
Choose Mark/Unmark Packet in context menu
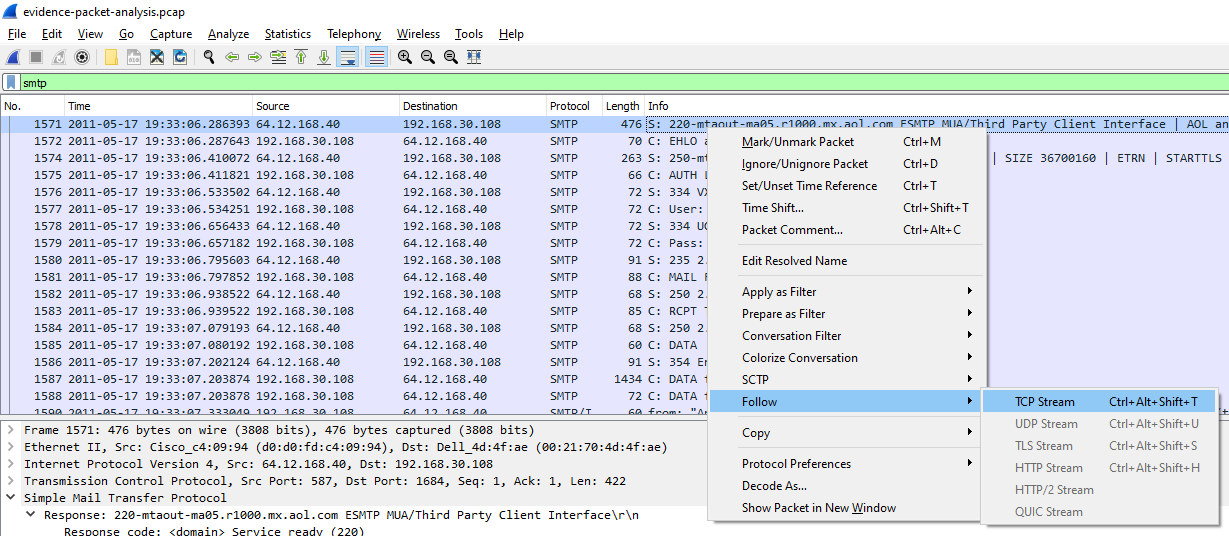pyautogui.click(x=846, y=142)
